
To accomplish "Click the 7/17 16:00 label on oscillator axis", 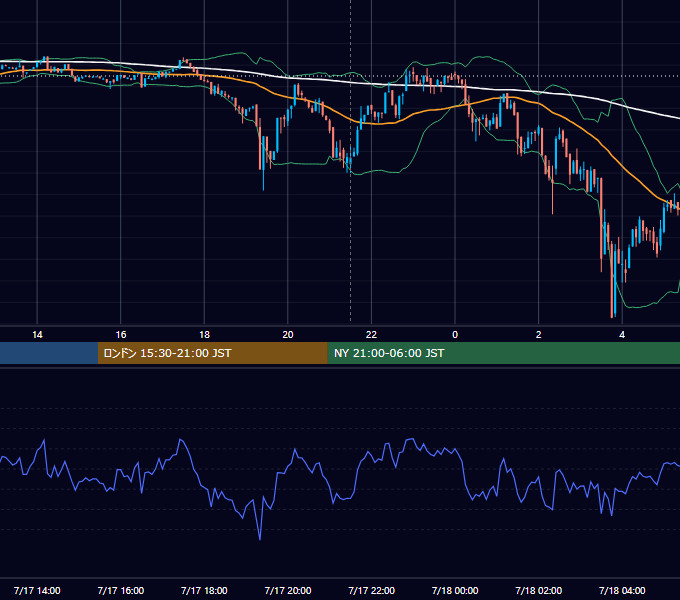I will pos(121,590).
